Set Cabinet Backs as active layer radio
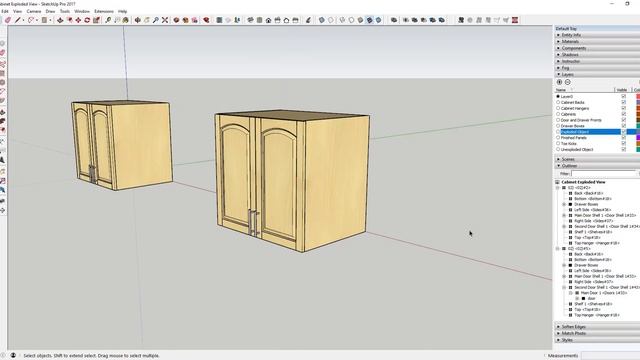The width and height of the screenshot is (640, 360). point(558,102)
